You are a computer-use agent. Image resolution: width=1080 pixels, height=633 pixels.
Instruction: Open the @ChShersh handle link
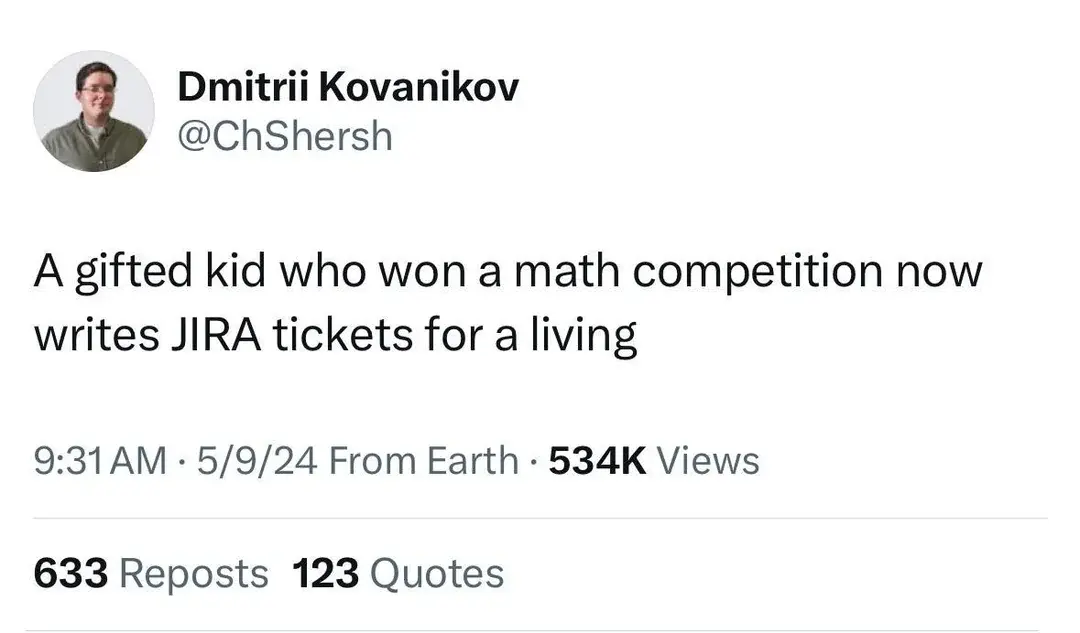tap(285, 136)
